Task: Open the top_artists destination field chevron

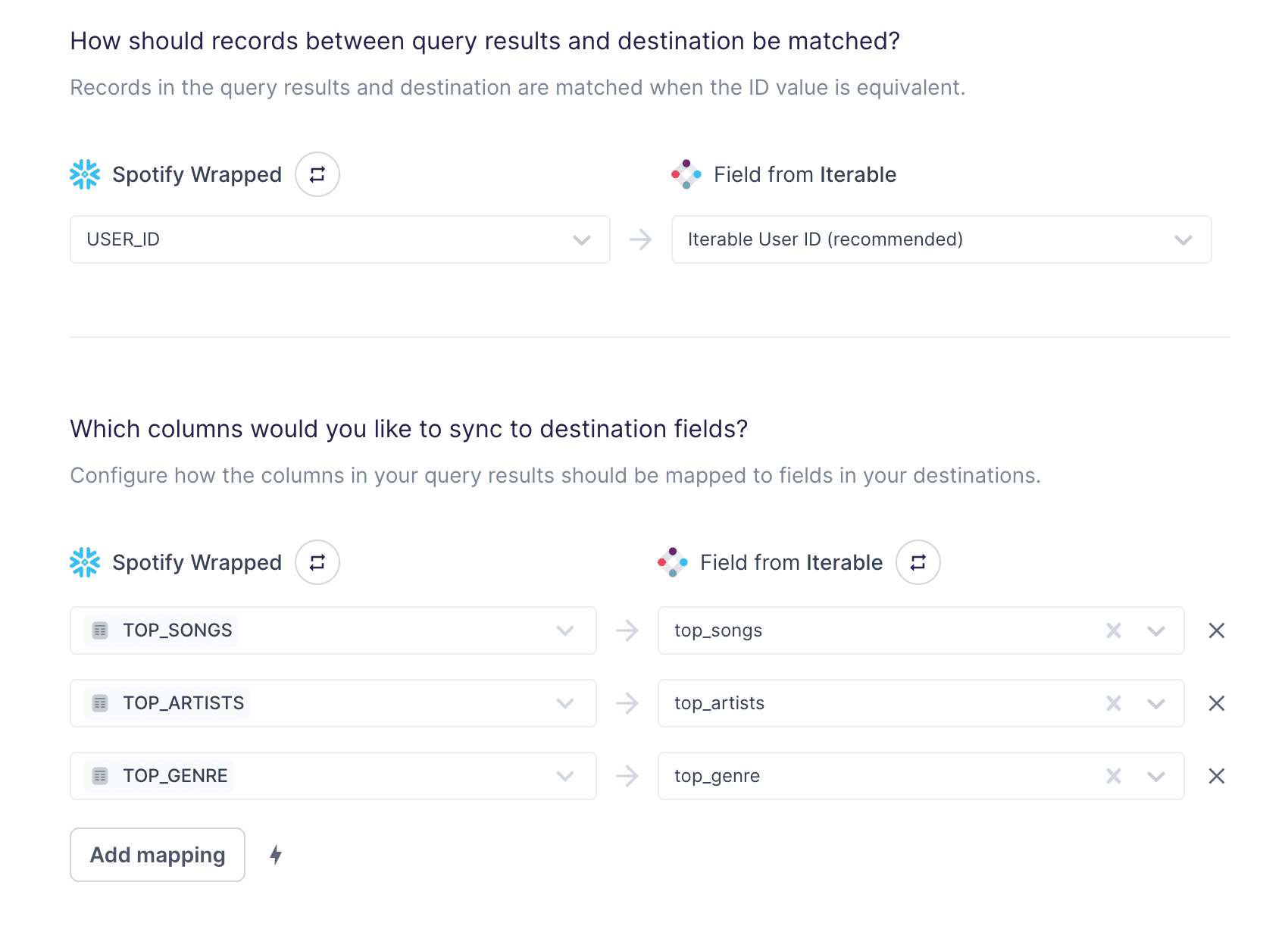Action: pos(1156,703)
